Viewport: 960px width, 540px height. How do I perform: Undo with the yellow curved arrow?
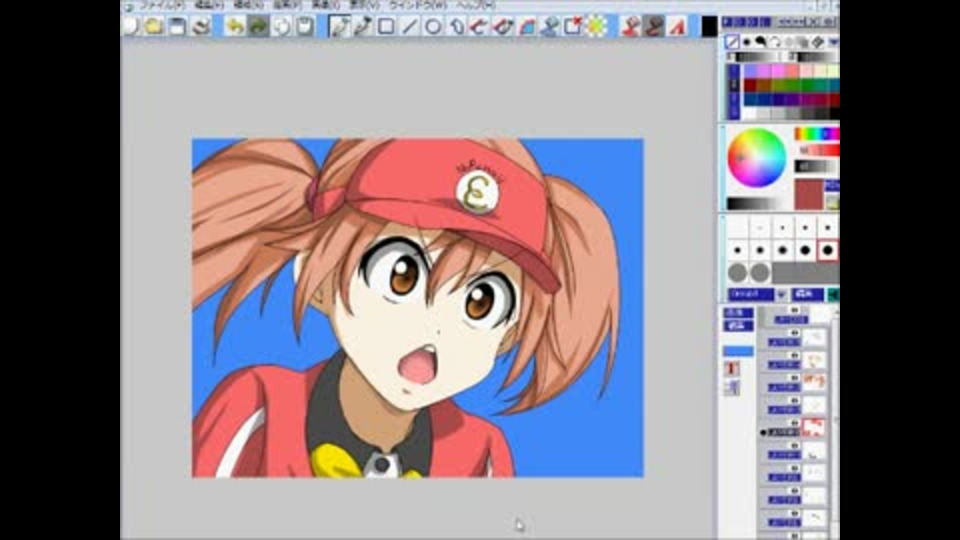(234, 26)
